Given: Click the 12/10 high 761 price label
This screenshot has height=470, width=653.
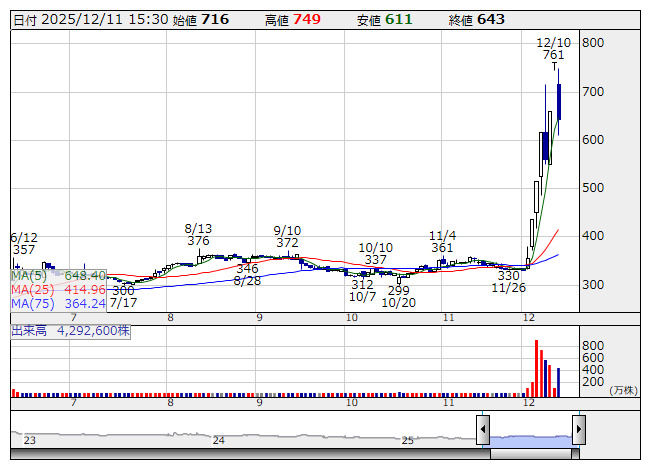Looking at the screenshot, I should pos(553,49).
